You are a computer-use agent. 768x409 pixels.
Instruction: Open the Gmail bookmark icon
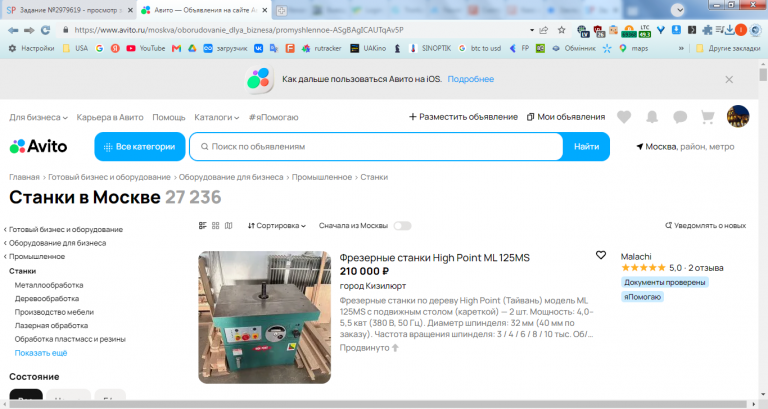point(176,48)
